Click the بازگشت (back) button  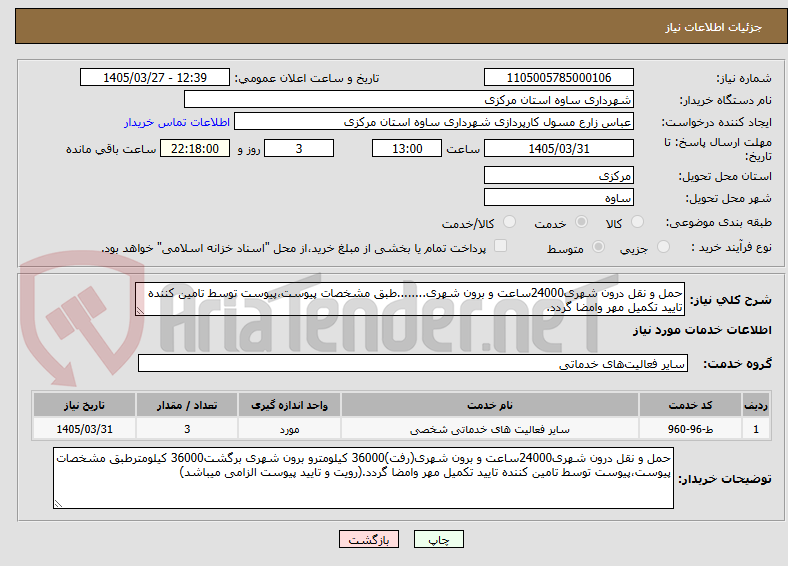[368, 539]
